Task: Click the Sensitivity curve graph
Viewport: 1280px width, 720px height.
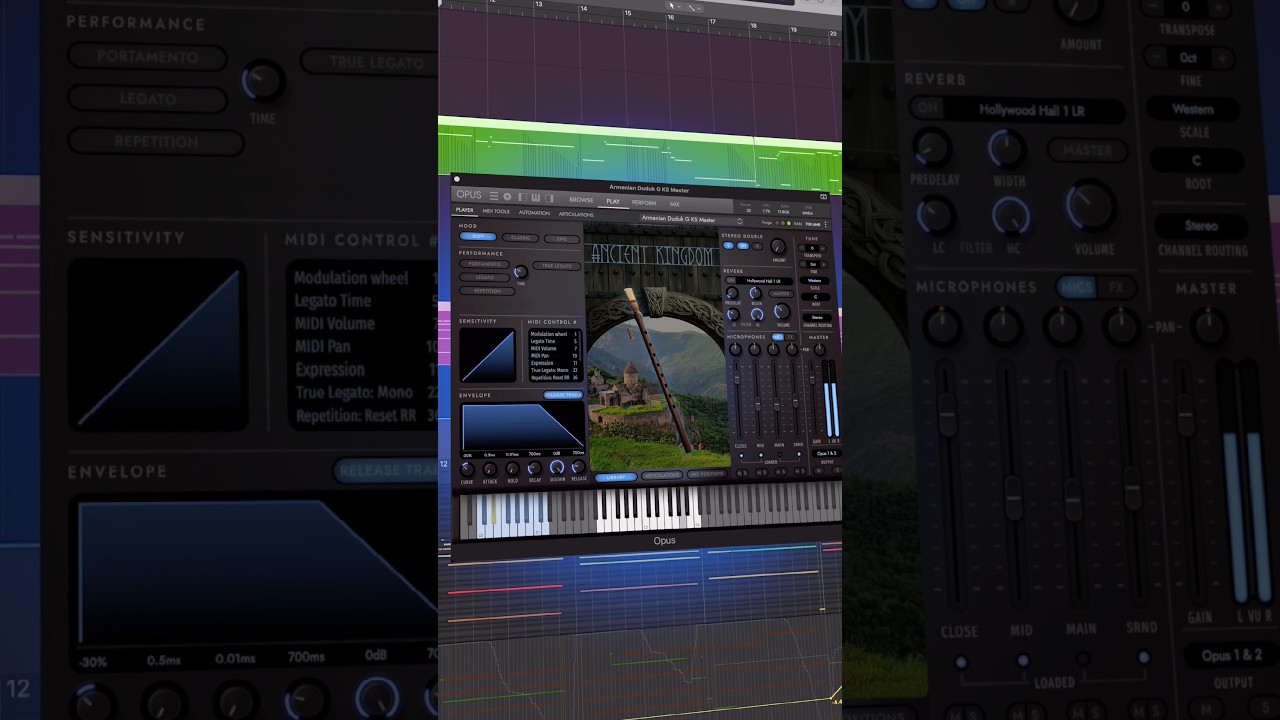Action: pos(487,355)
